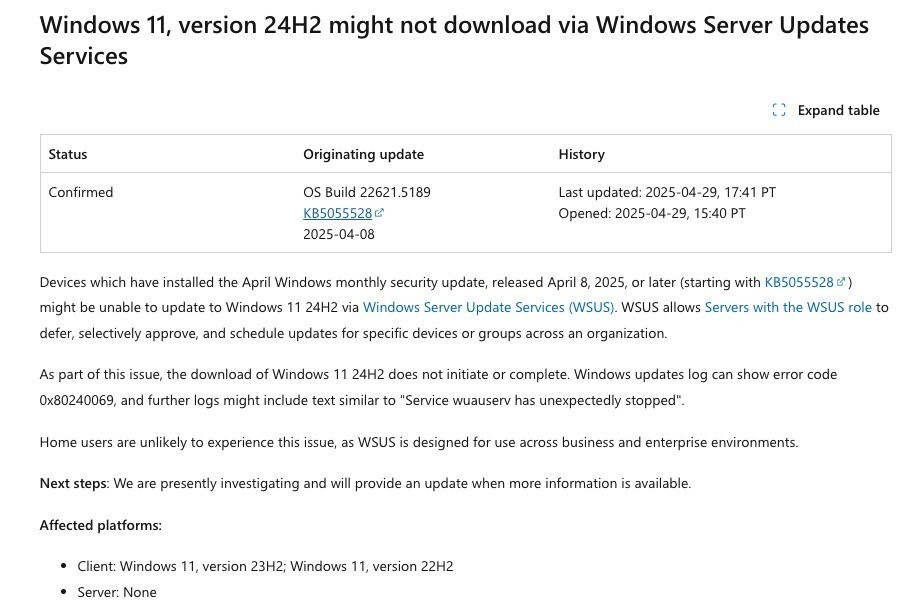
Task: Open the KB5055528 link in the paragraph
Action: pyautogui.click(x=799, y=282)
